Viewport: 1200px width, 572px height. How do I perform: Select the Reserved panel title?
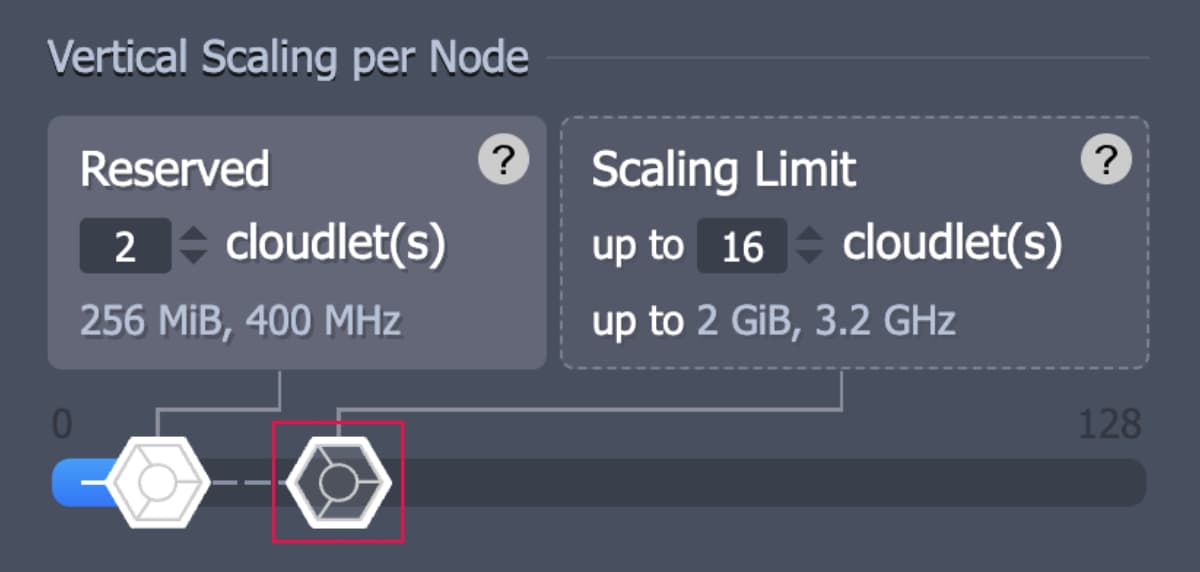(175, 170)
